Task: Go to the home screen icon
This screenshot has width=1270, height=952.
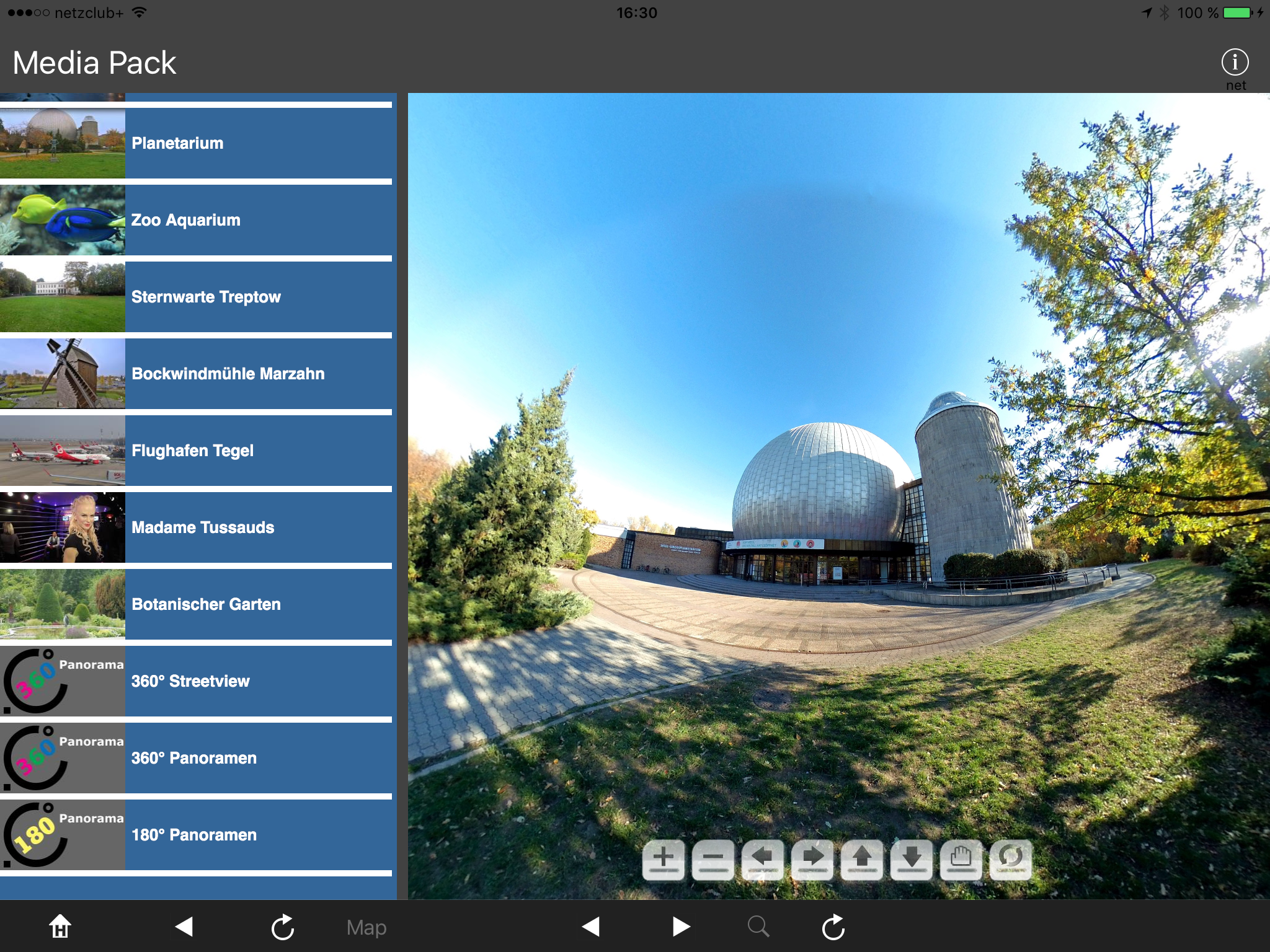Action: [x=60, y=927]
